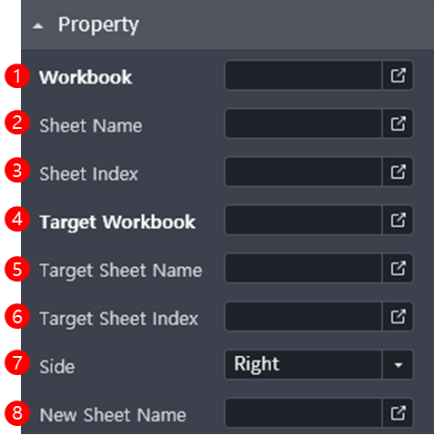
Task: Focus the Workbook input field
Action: 303,75
